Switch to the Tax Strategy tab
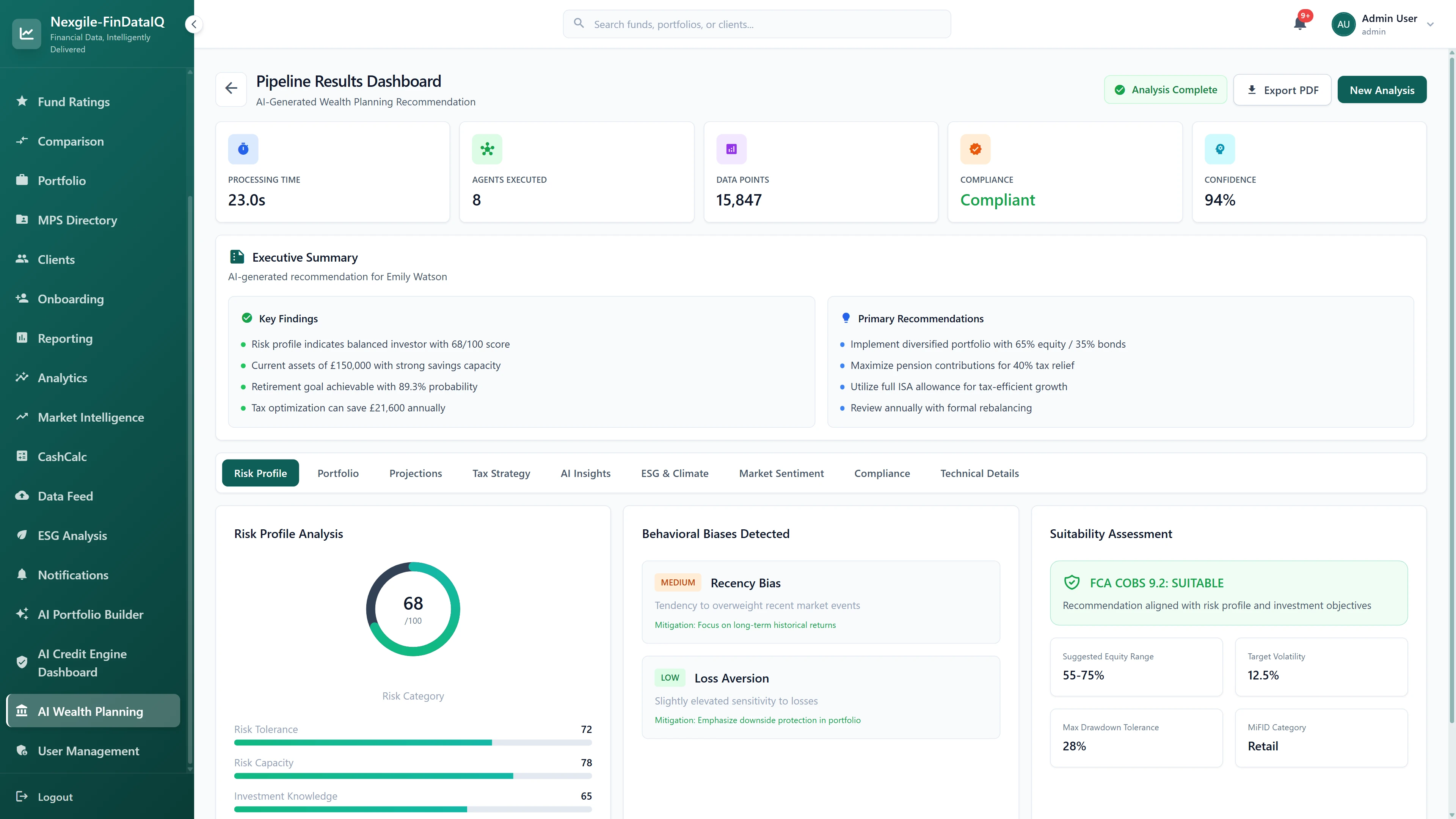Viewport: 1456px width, 819px height. [501, 473]
